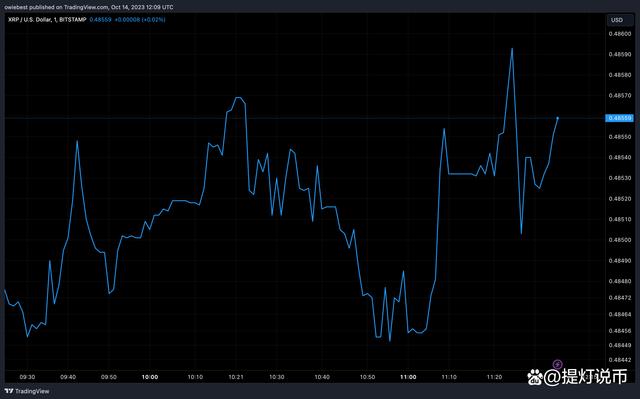Click the 10:40 time axis label
Viewport: 640px width, 399px height.
322,377
